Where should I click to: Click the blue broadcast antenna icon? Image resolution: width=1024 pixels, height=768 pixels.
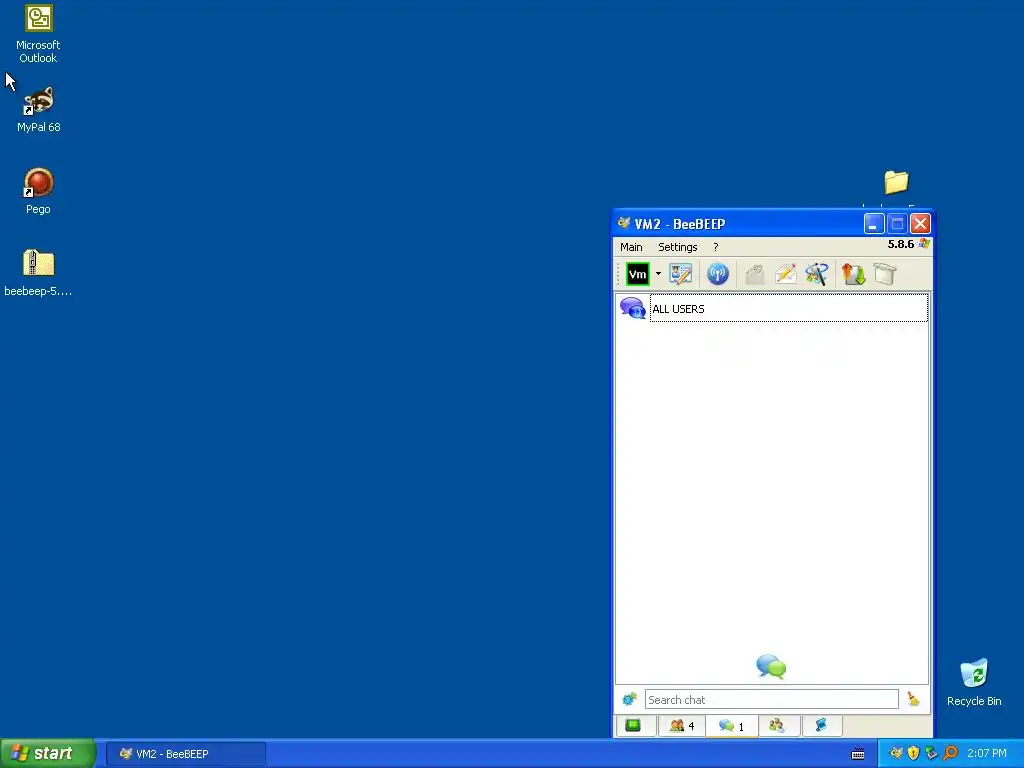[718, 274]
